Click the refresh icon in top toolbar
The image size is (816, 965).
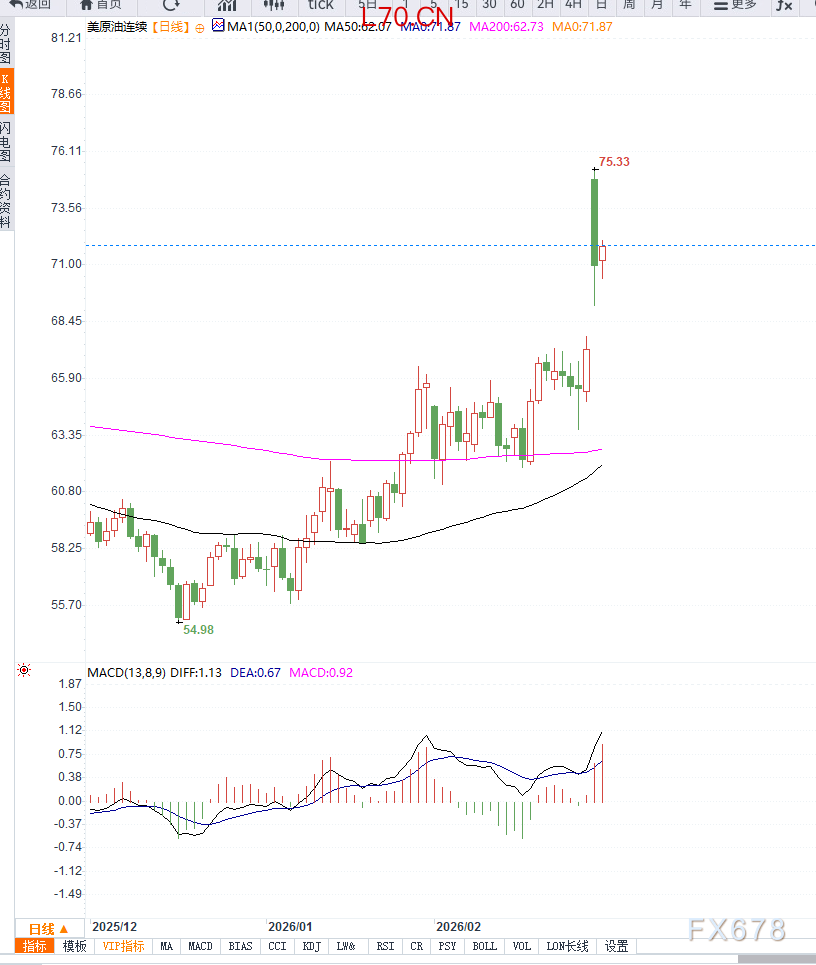click(171, 5)
